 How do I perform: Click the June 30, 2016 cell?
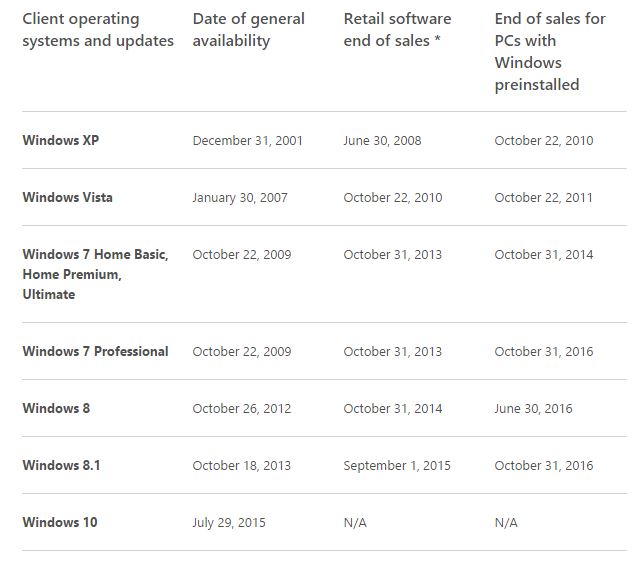tap(533, 409)
